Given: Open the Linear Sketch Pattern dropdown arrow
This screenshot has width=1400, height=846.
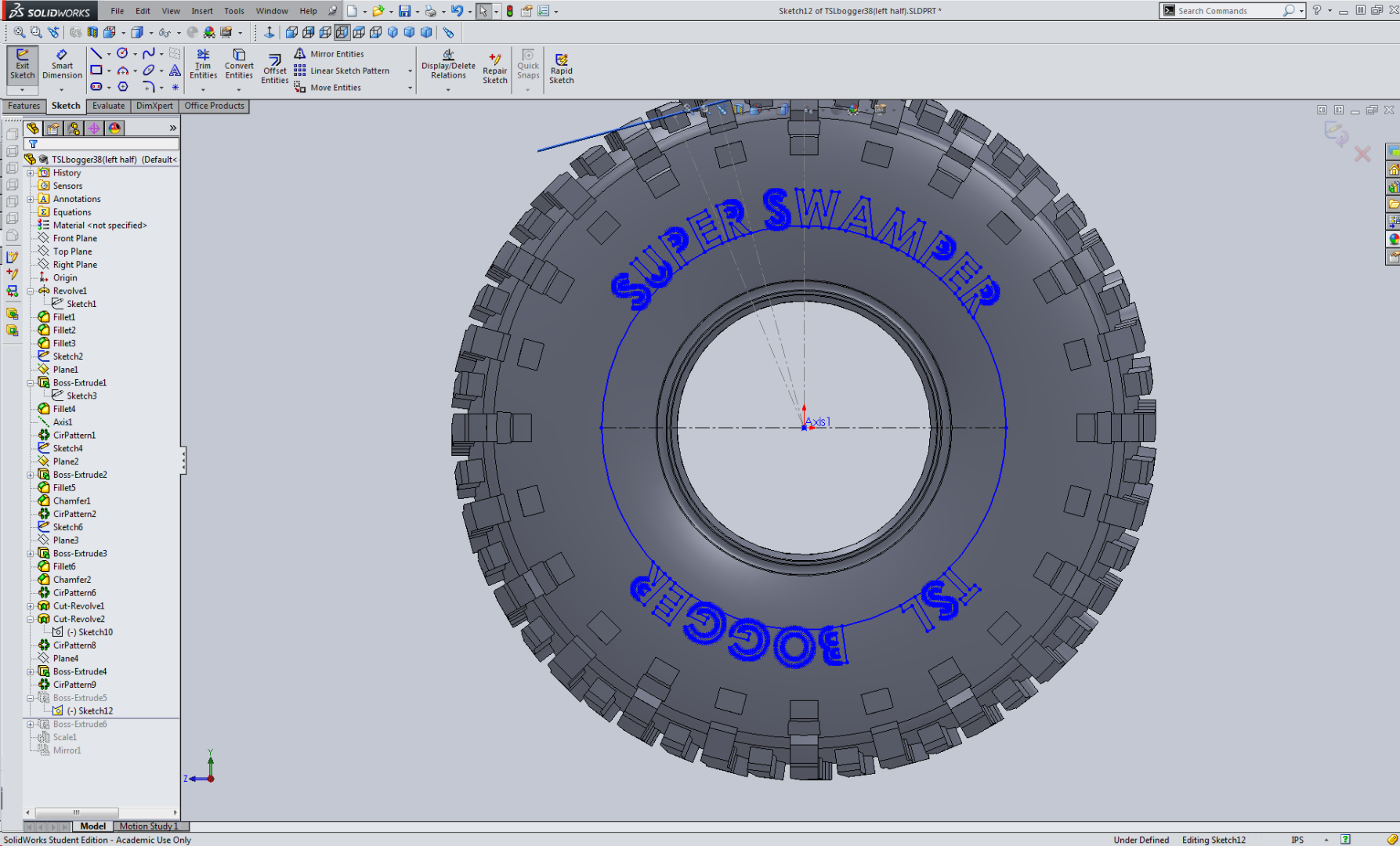Looking at the screenshot, I should pos(410,70).
